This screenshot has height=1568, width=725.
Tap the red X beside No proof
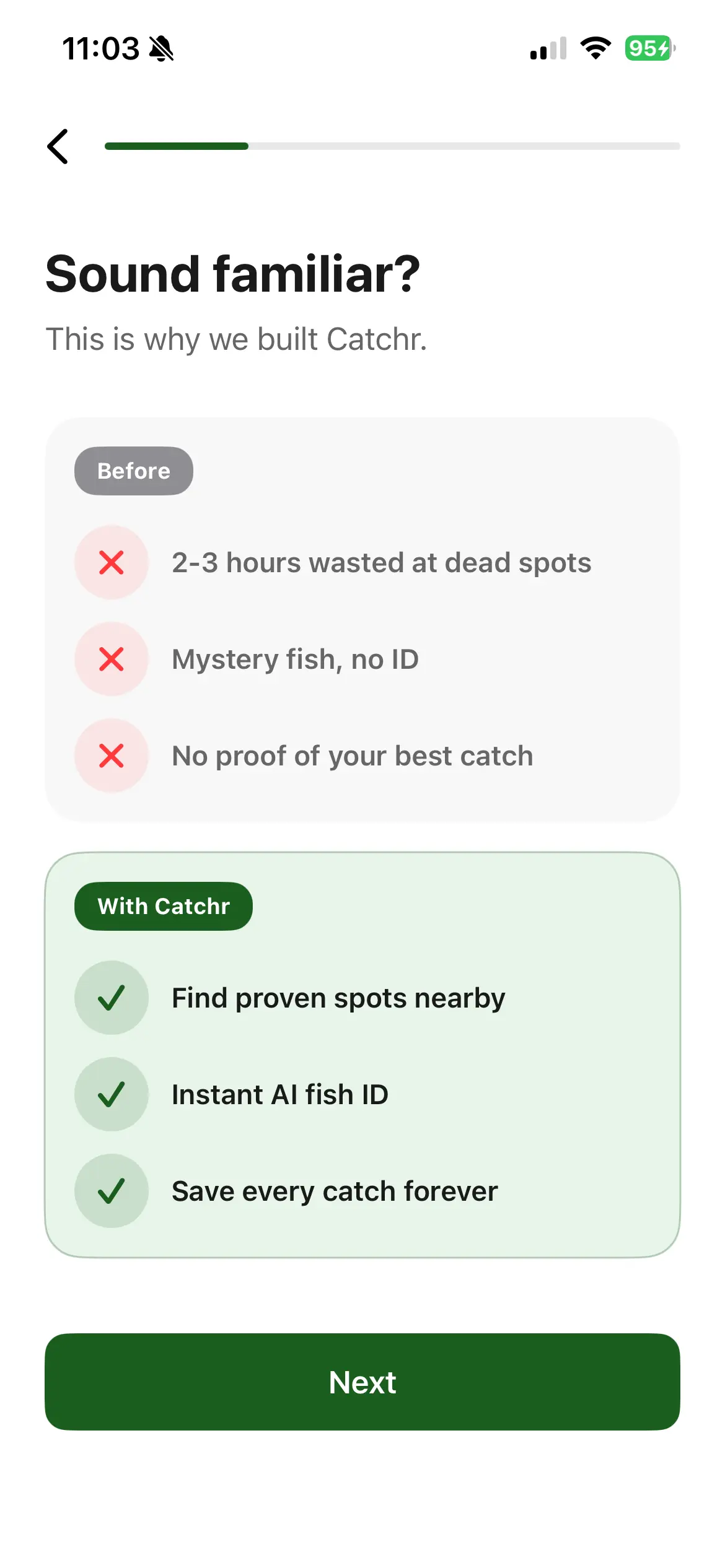click(x=112, y=756)
